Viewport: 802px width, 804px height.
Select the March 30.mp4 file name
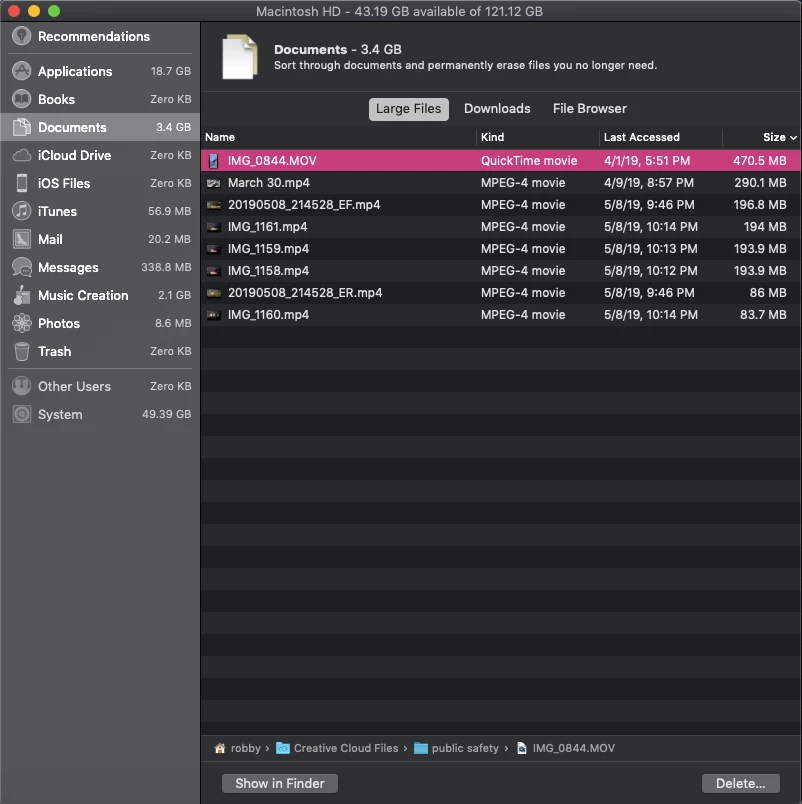tap(269, 183)
